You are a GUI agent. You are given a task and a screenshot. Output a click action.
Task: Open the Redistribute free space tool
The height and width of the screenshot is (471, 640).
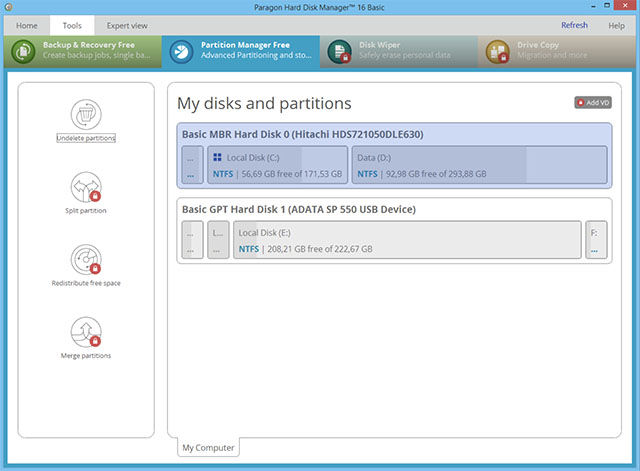[86, 259]
